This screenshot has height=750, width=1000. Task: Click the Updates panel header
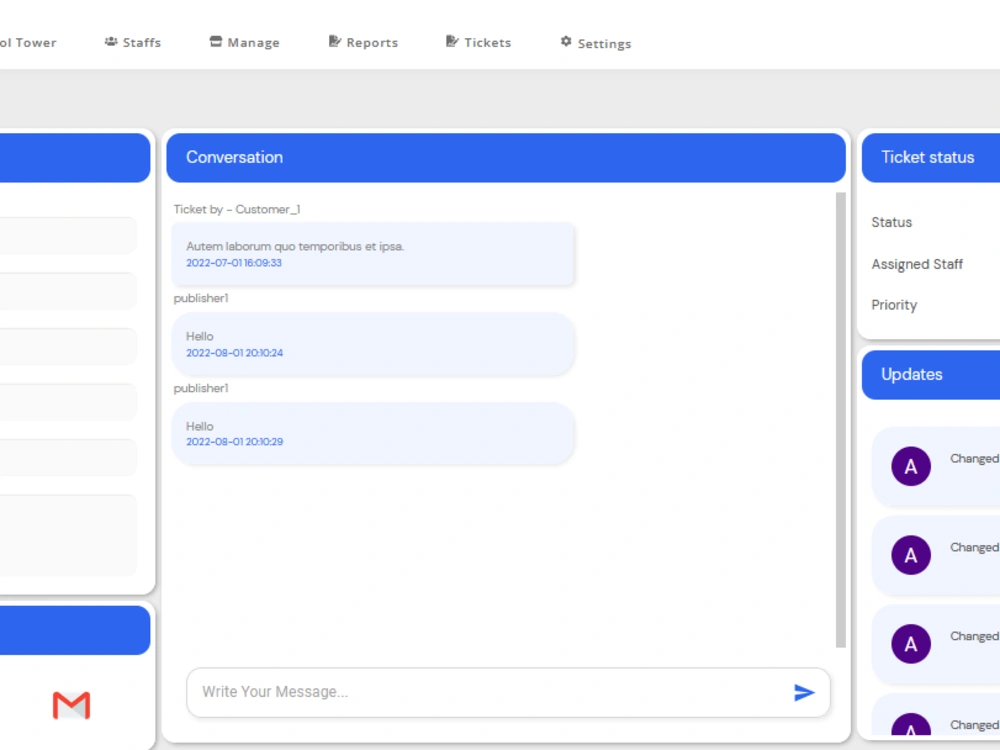pyautogui.click(x=930, y=374)
